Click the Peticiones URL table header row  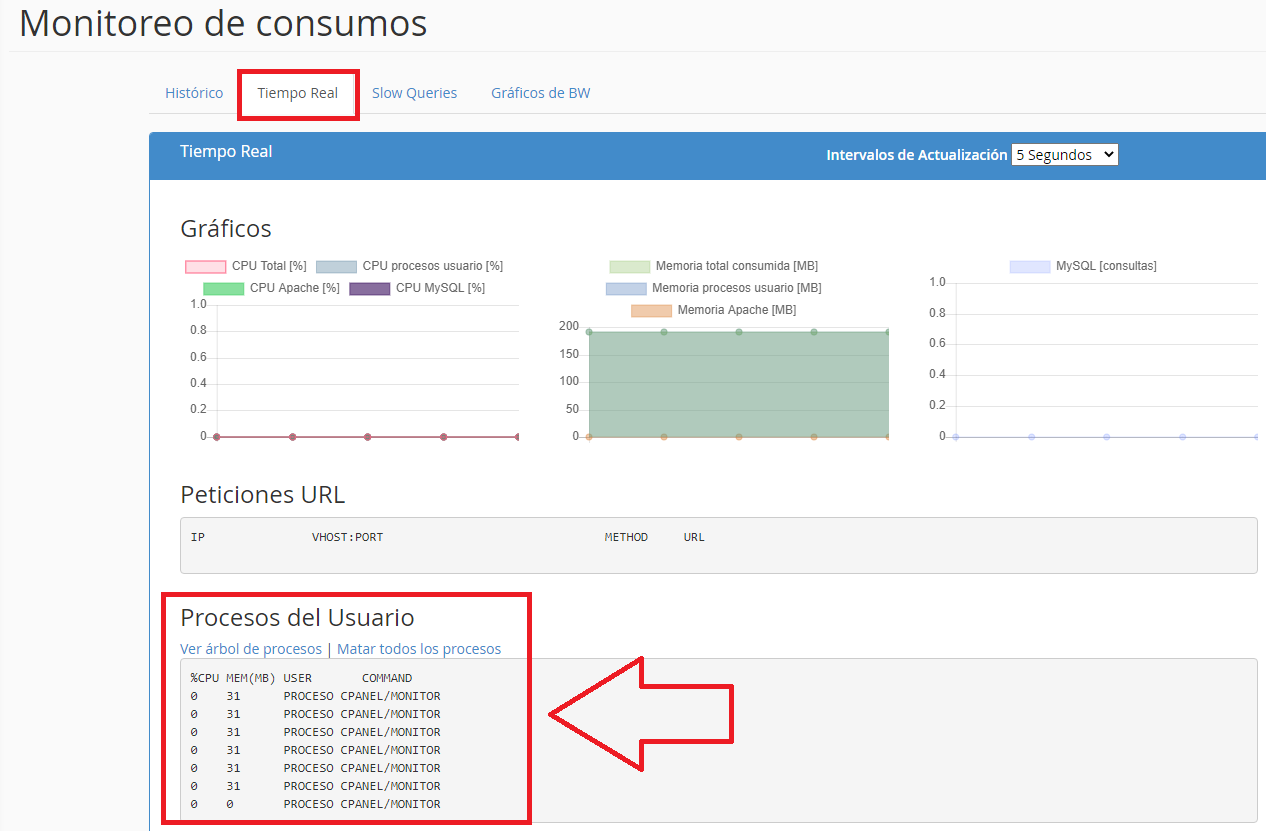coord(447,537)
